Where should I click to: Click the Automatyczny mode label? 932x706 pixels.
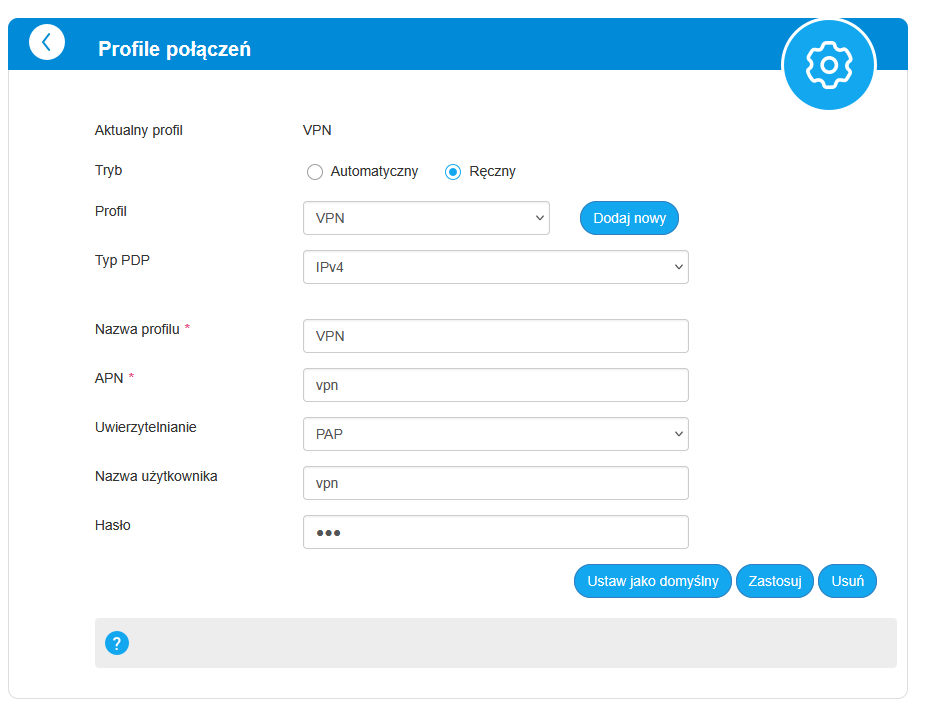click(374, 172)
